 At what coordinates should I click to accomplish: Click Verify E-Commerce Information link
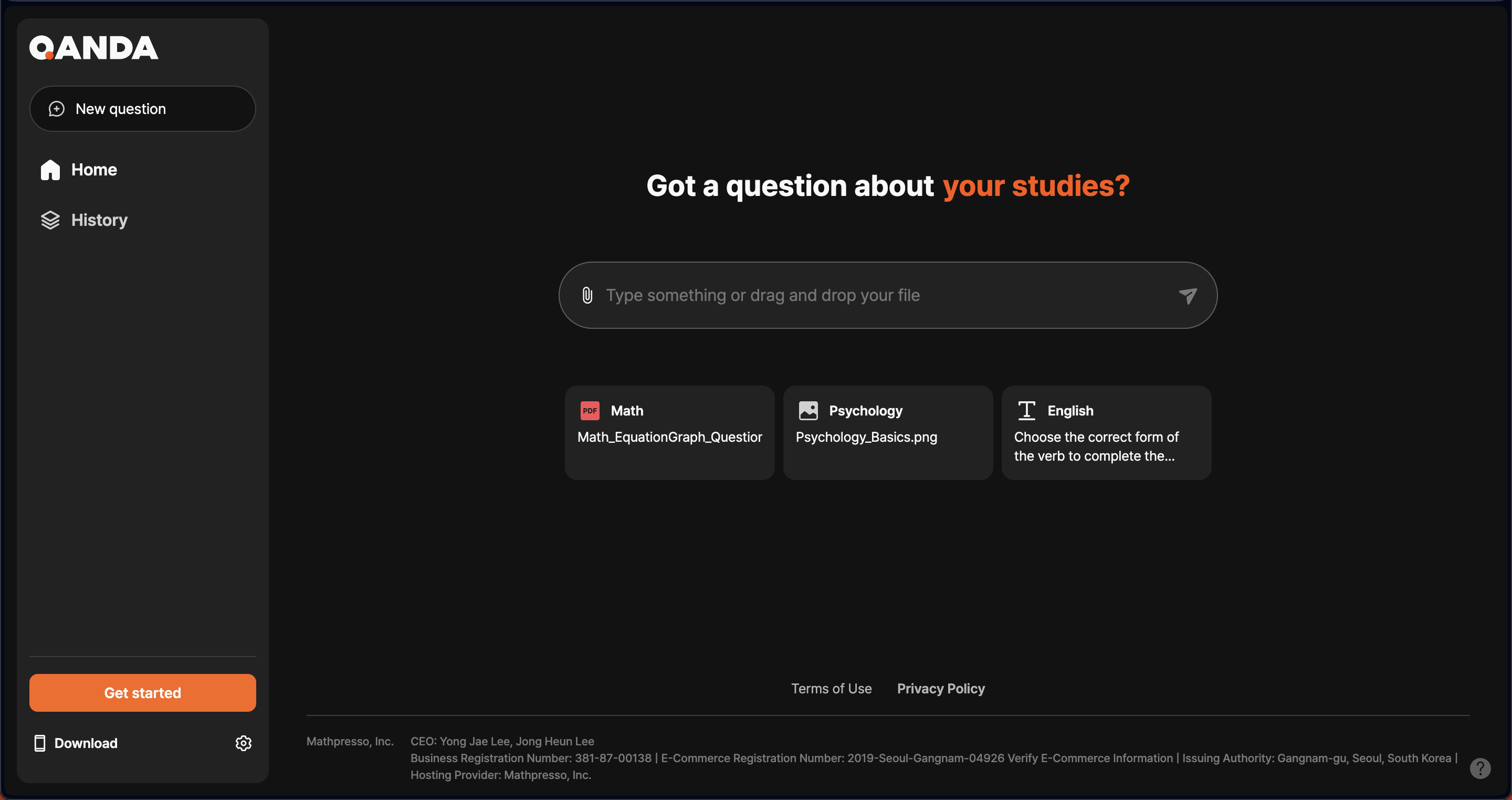(1090, 757)
